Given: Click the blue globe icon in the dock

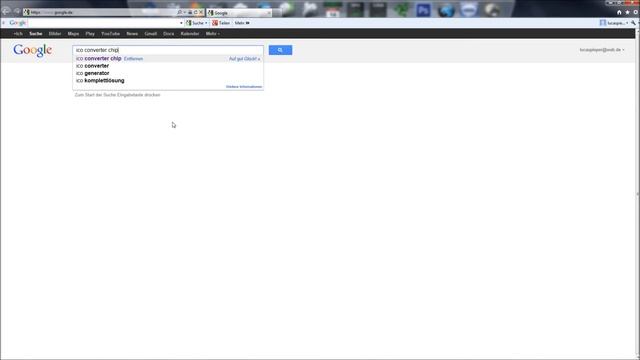Looking at the screenshot, I should [x=446, y=10].
